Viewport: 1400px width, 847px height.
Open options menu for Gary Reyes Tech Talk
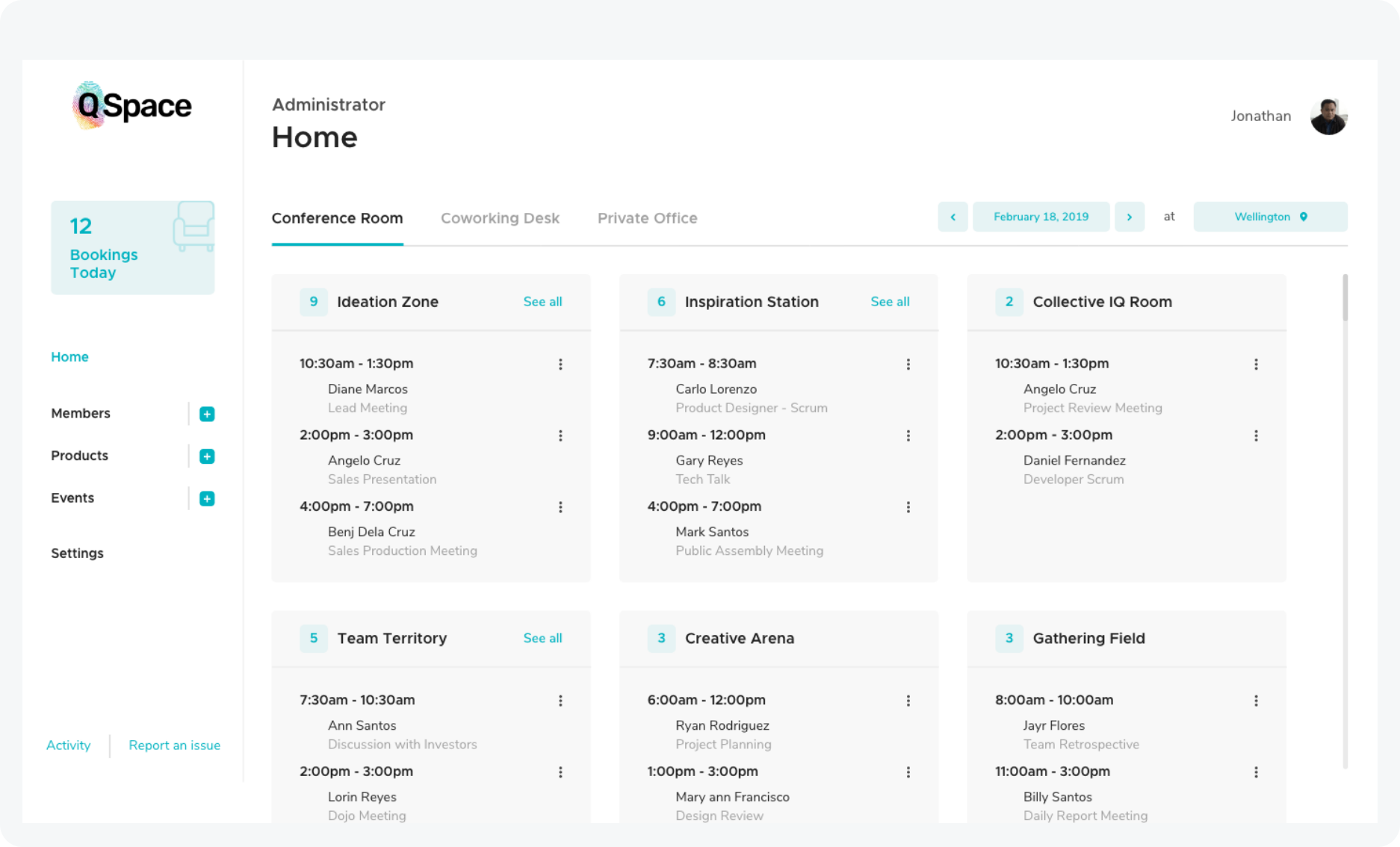click(x=908, y=435)
